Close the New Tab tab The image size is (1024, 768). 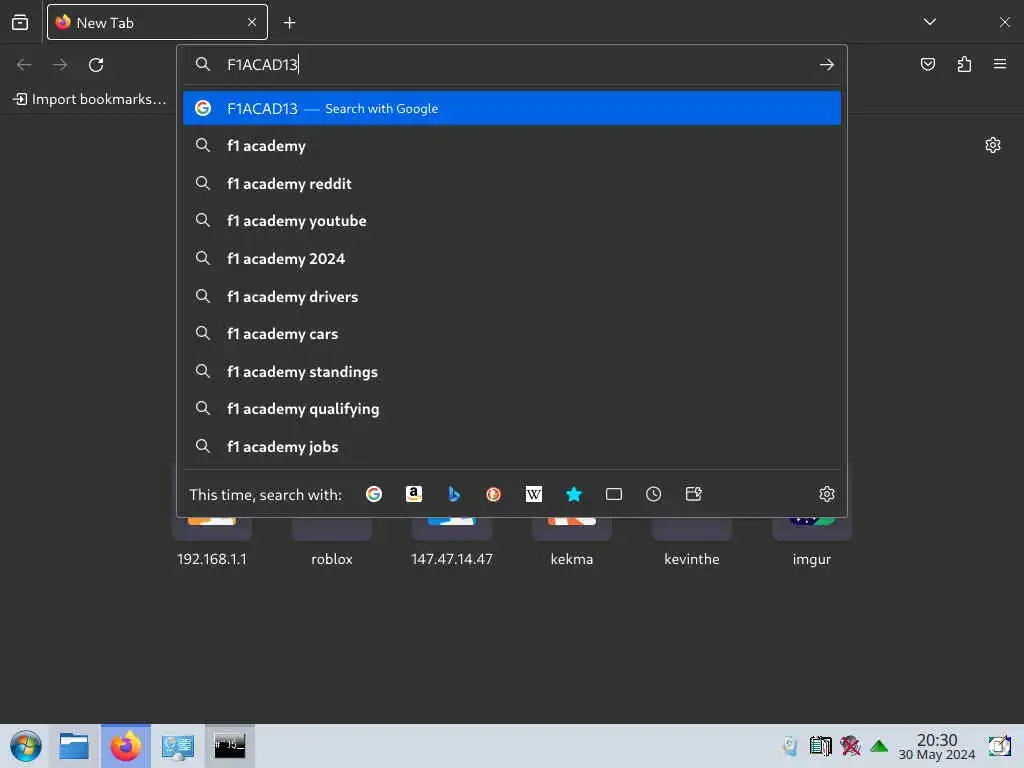[252, 22]
